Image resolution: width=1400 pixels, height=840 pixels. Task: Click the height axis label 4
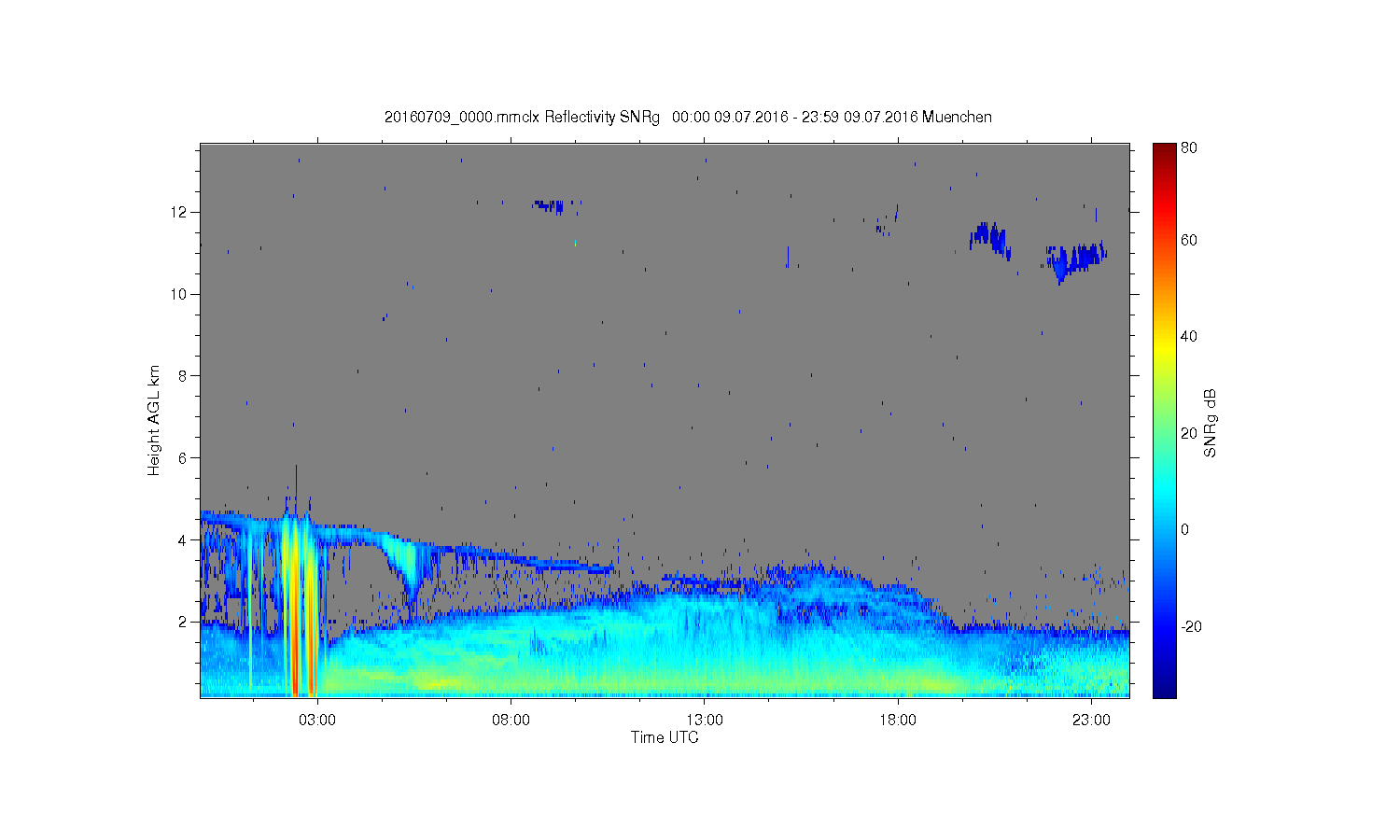tap(184, 539)
